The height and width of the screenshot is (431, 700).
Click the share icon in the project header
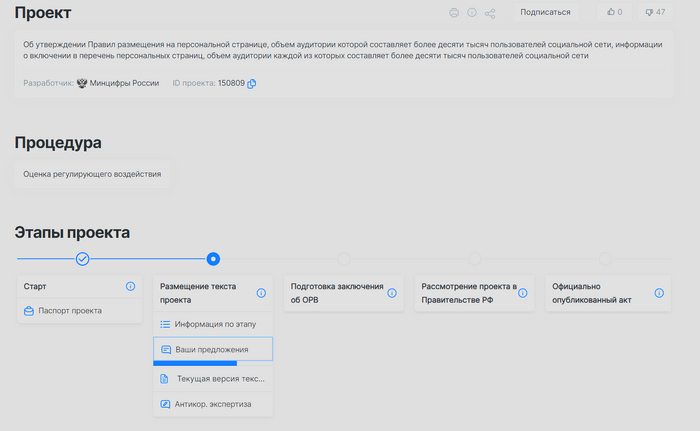click(x=490, y=13)
